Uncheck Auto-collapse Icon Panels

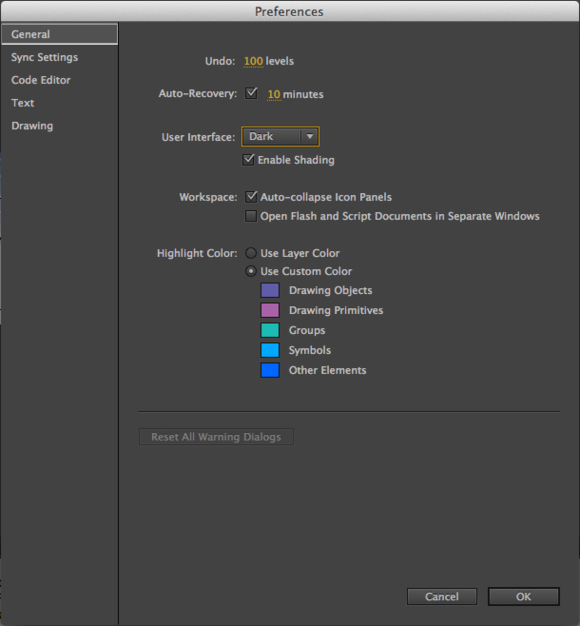pos(251,197)
